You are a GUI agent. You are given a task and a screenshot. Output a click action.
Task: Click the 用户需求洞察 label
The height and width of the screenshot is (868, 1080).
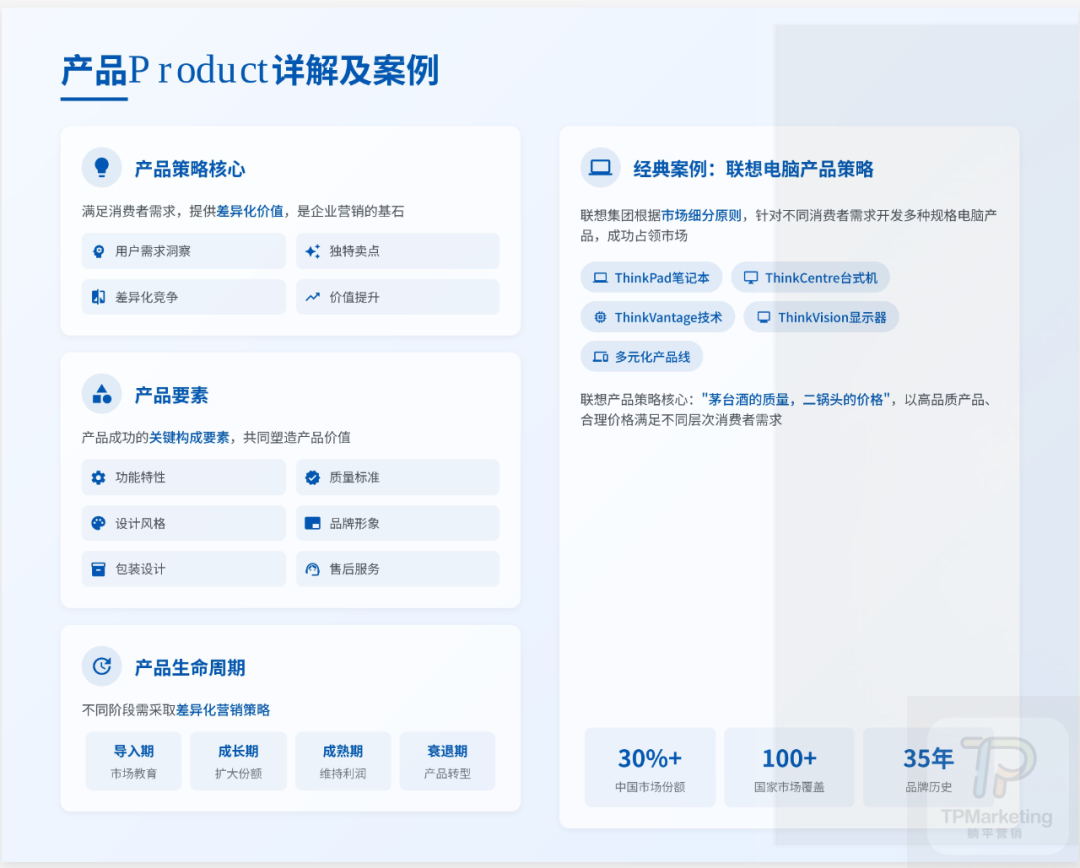point(153,251)
